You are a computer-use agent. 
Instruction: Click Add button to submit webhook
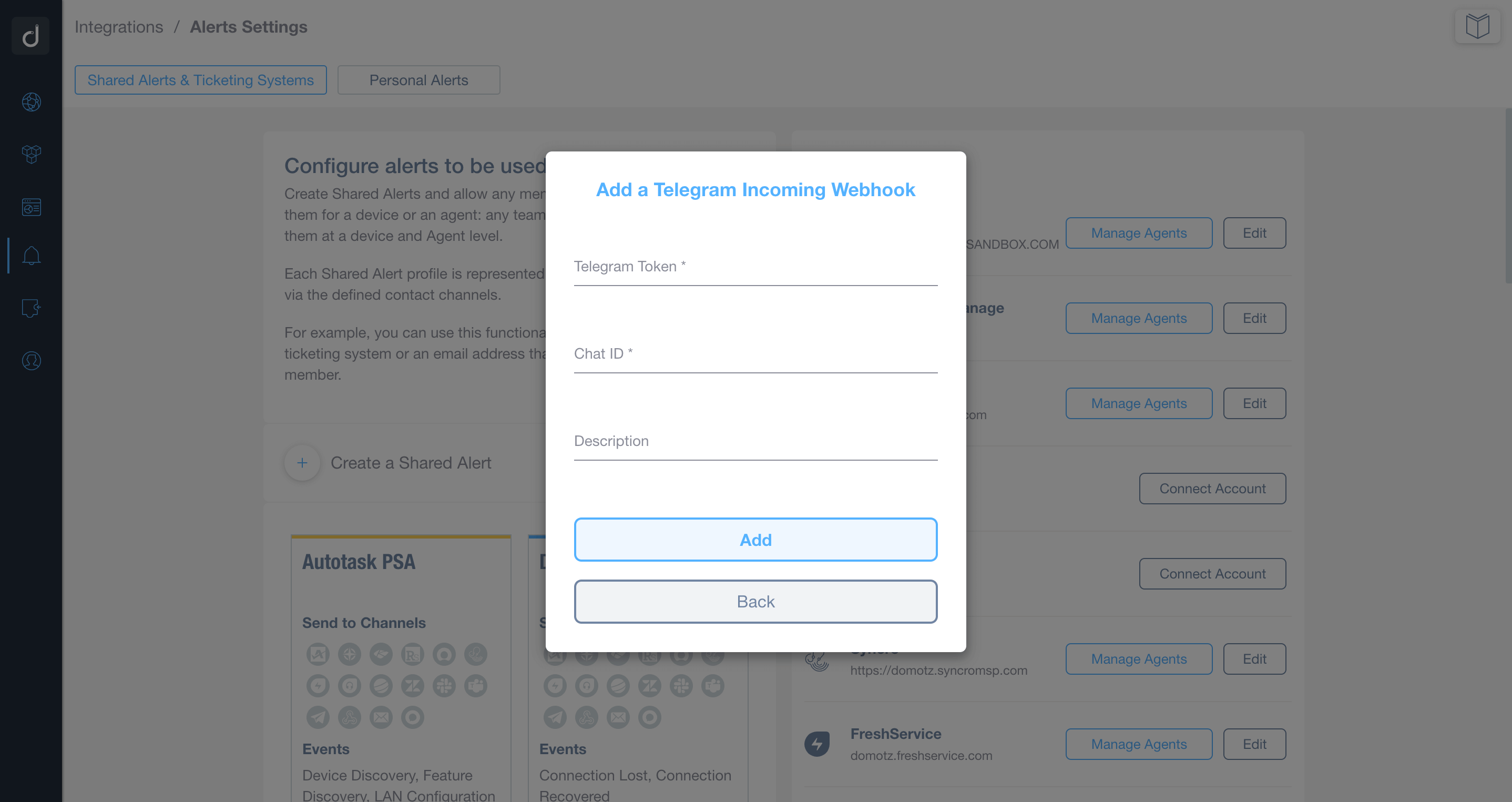click(755, 540)
